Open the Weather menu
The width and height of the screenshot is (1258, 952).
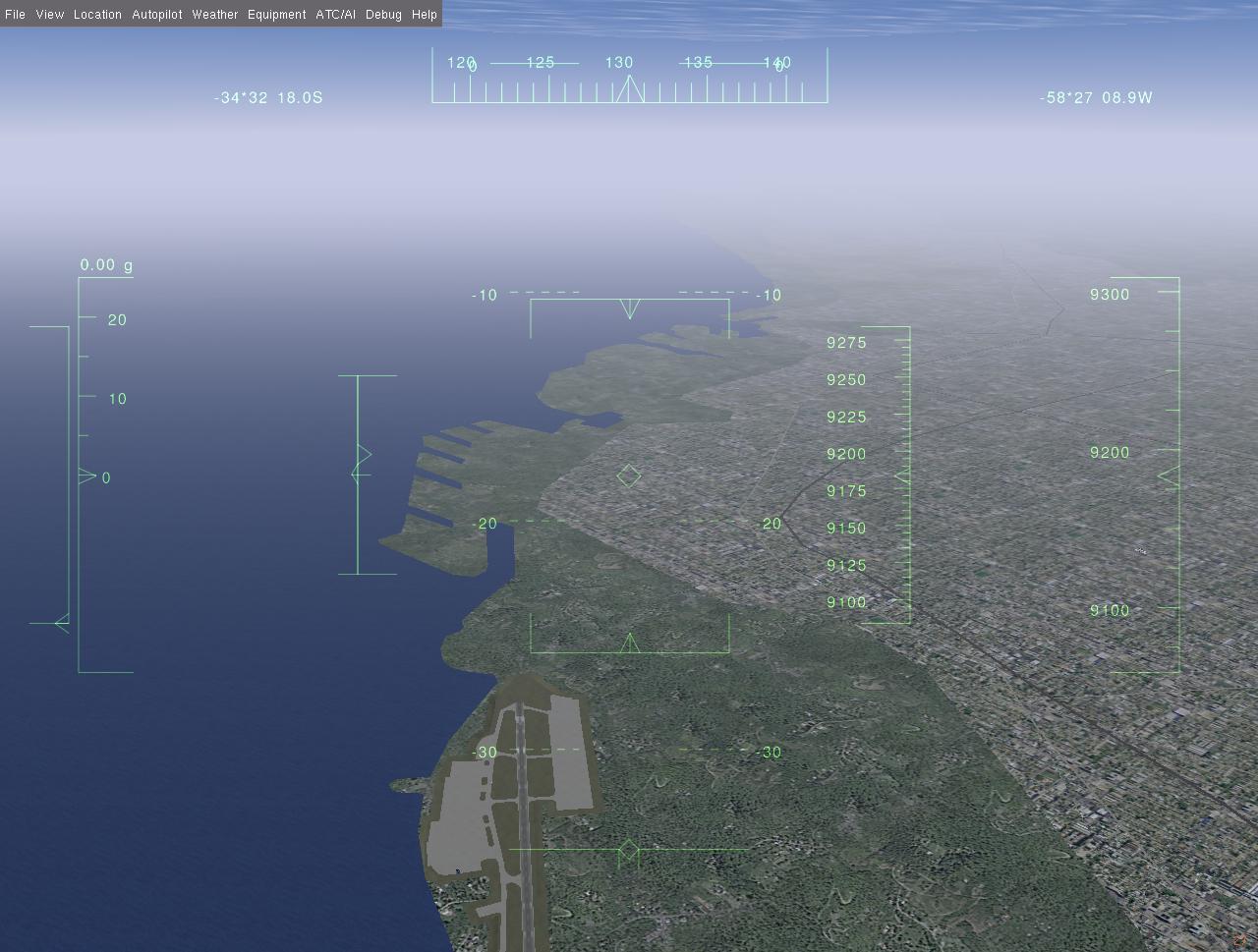(214, 15)
